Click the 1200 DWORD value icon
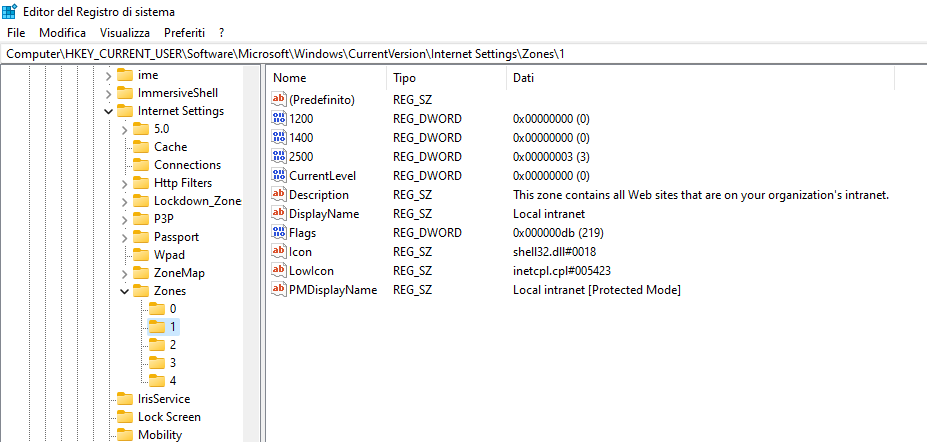Viewport: 927px width, 442px height. click(x=278, y=119)
